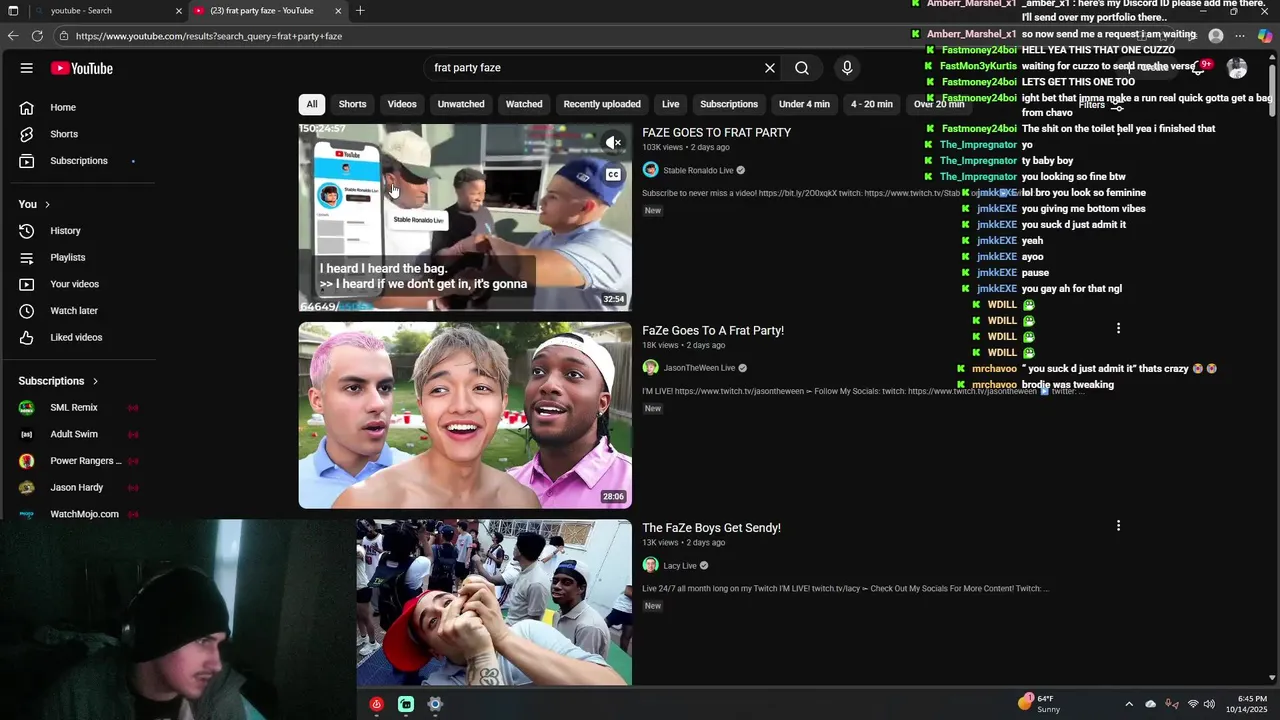
Task: Expand the Subscriptions section chevron in sidebar
Action: pyautogui.click(x=95, y=381)
